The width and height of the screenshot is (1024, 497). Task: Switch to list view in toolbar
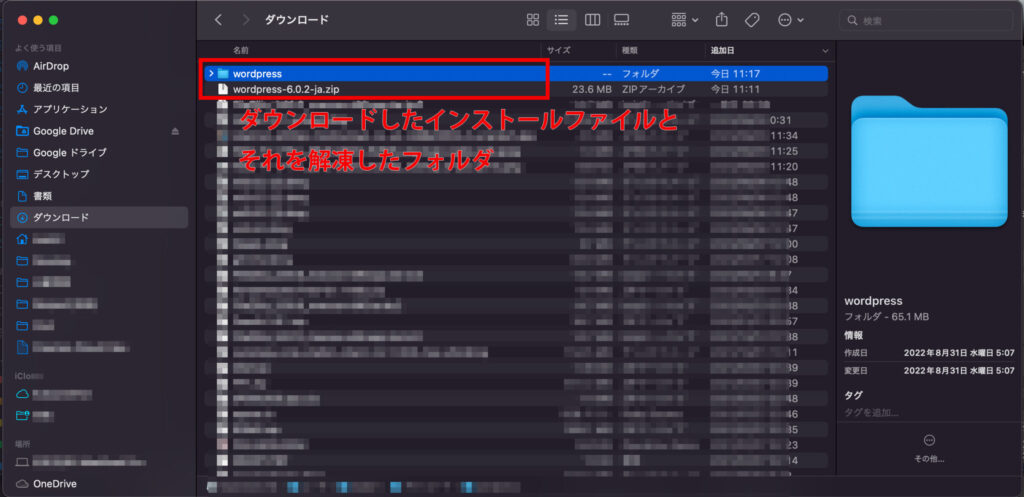[562, 20]
